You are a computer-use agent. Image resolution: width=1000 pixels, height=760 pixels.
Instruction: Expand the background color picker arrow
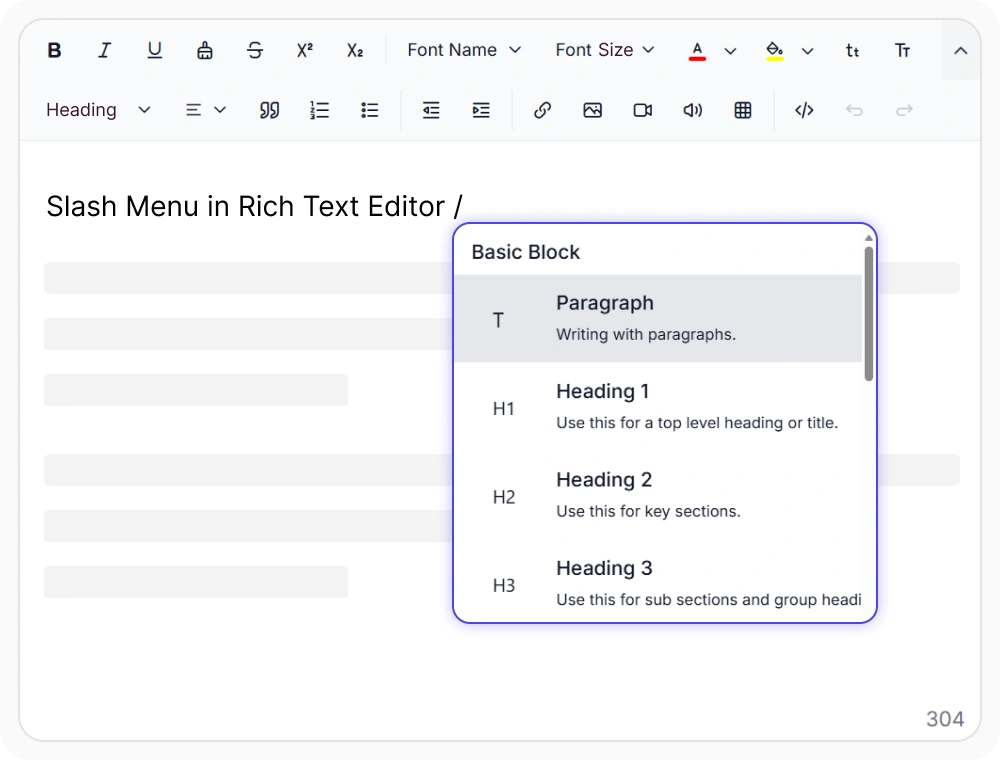coord(807,51)
